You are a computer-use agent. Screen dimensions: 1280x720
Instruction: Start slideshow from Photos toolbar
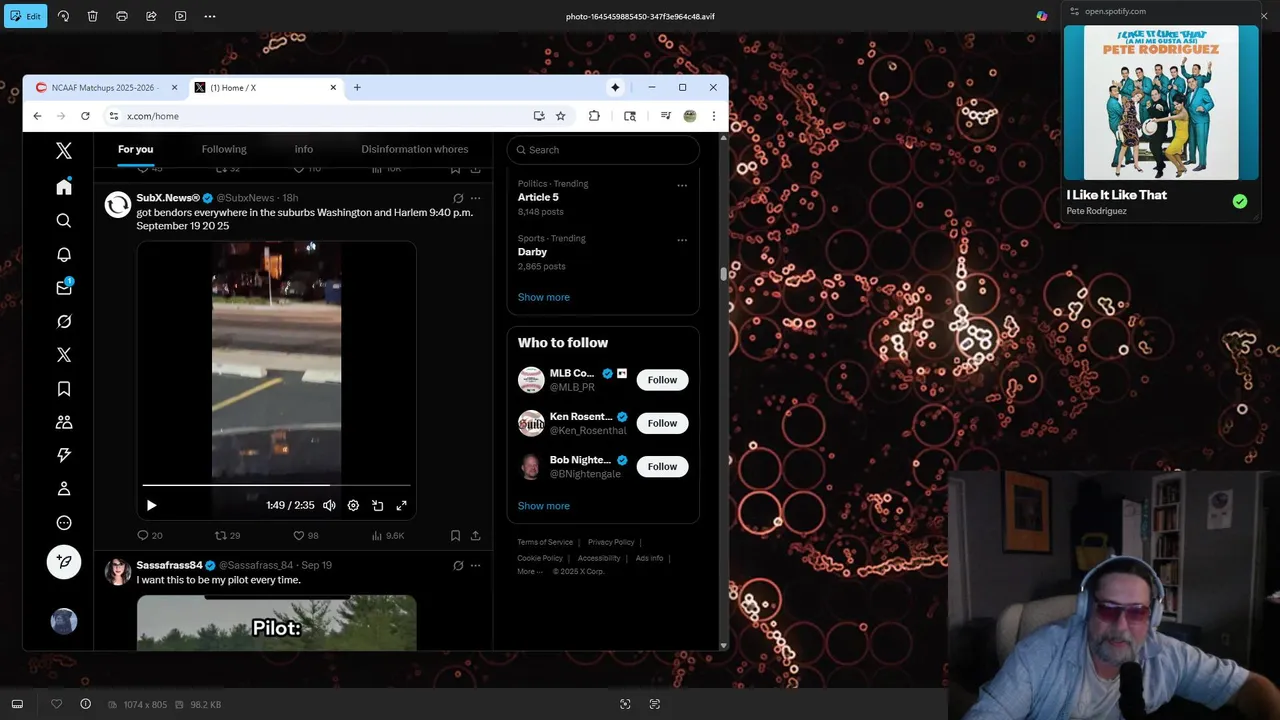pos(180,16)
